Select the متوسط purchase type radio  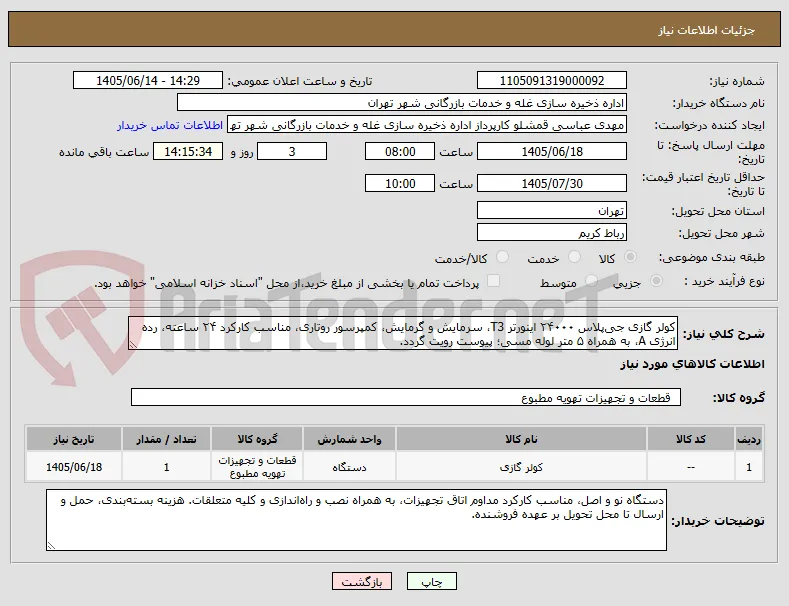pos(591,281)
